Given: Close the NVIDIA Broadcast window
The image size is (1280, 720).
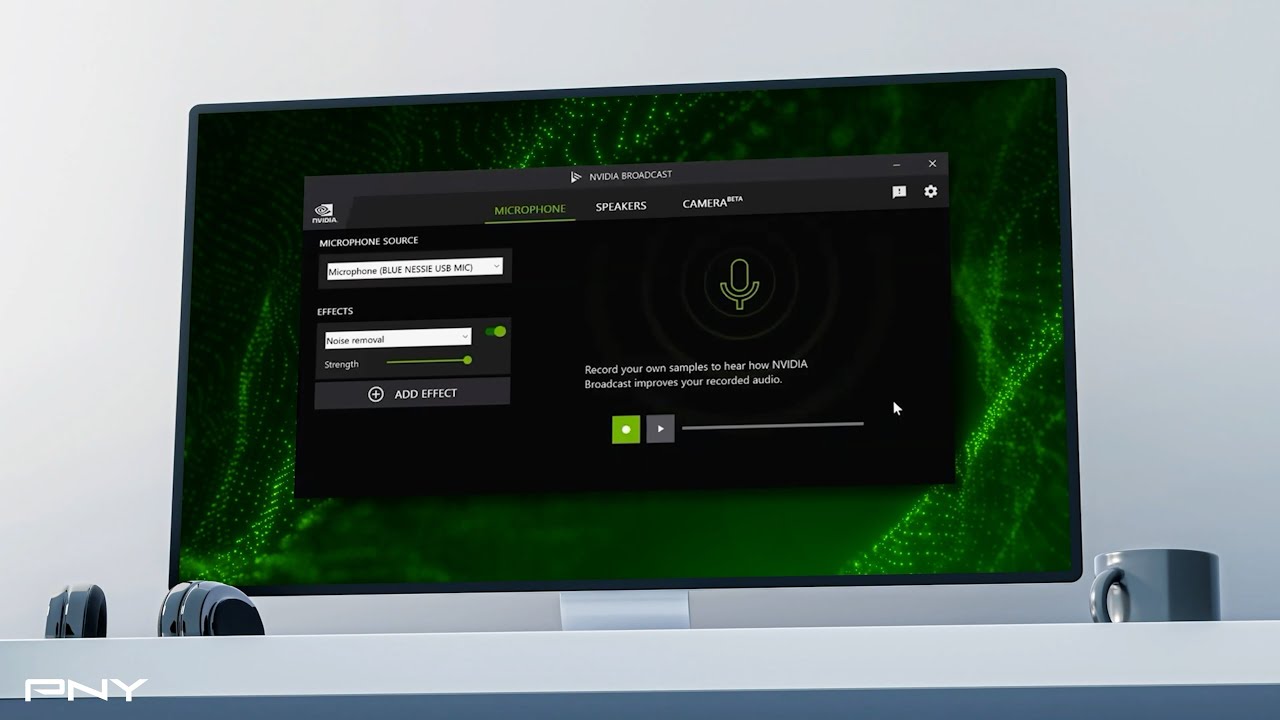Looking at the screenshot, I should (x=932, y=163).
